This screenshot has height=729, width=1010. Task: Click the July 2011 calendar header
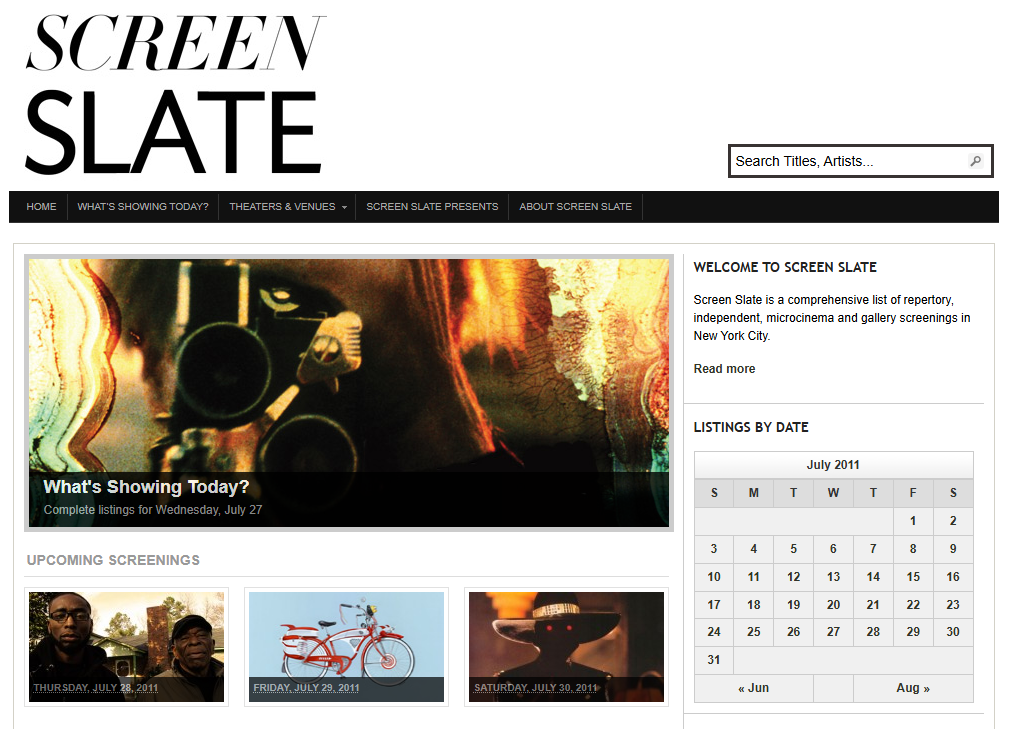833,465
